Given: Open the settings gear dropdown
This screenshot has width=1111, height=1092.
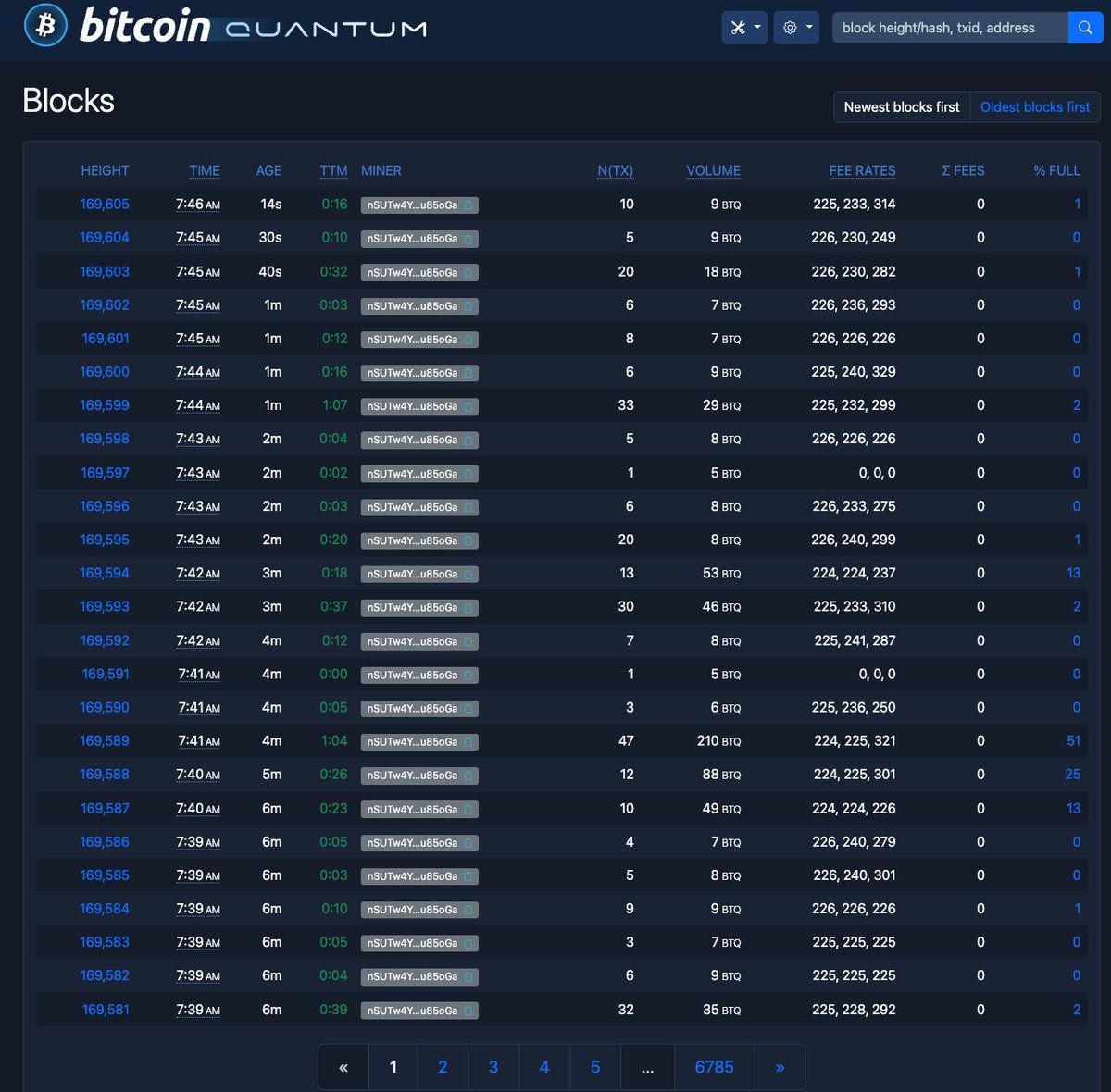Looking at the screenshot, I should 797,28.
